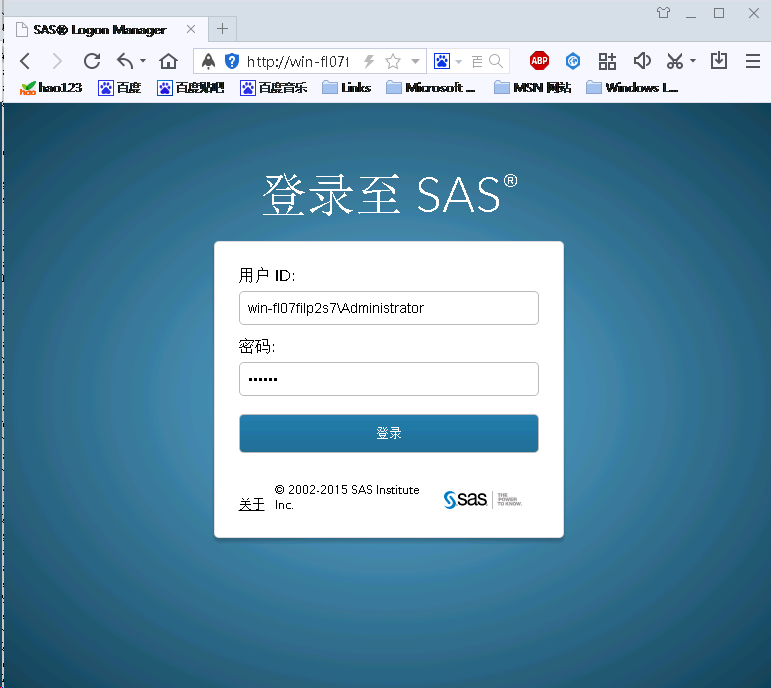Click the shirt skin icon in title bar
This screenshot has width=771, height=688.
click(663, 13)
